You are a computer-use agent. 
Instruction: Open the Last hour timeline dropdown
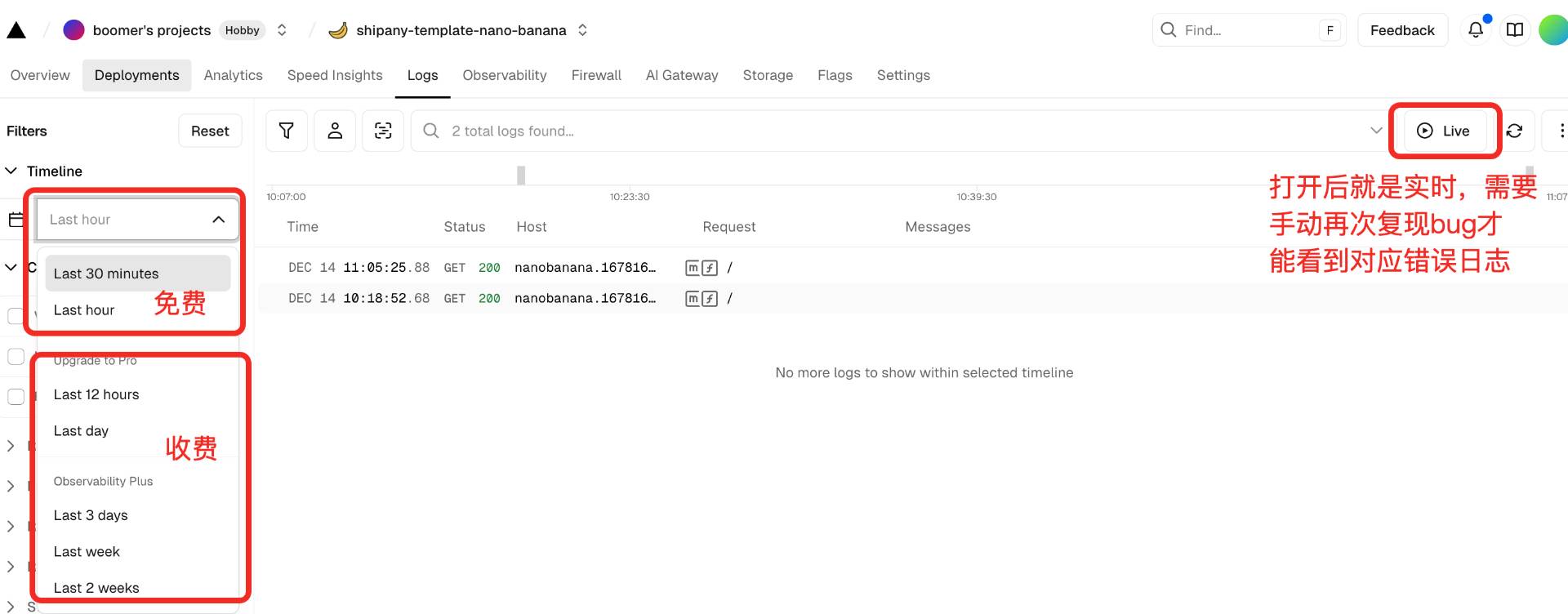[136, 220]
